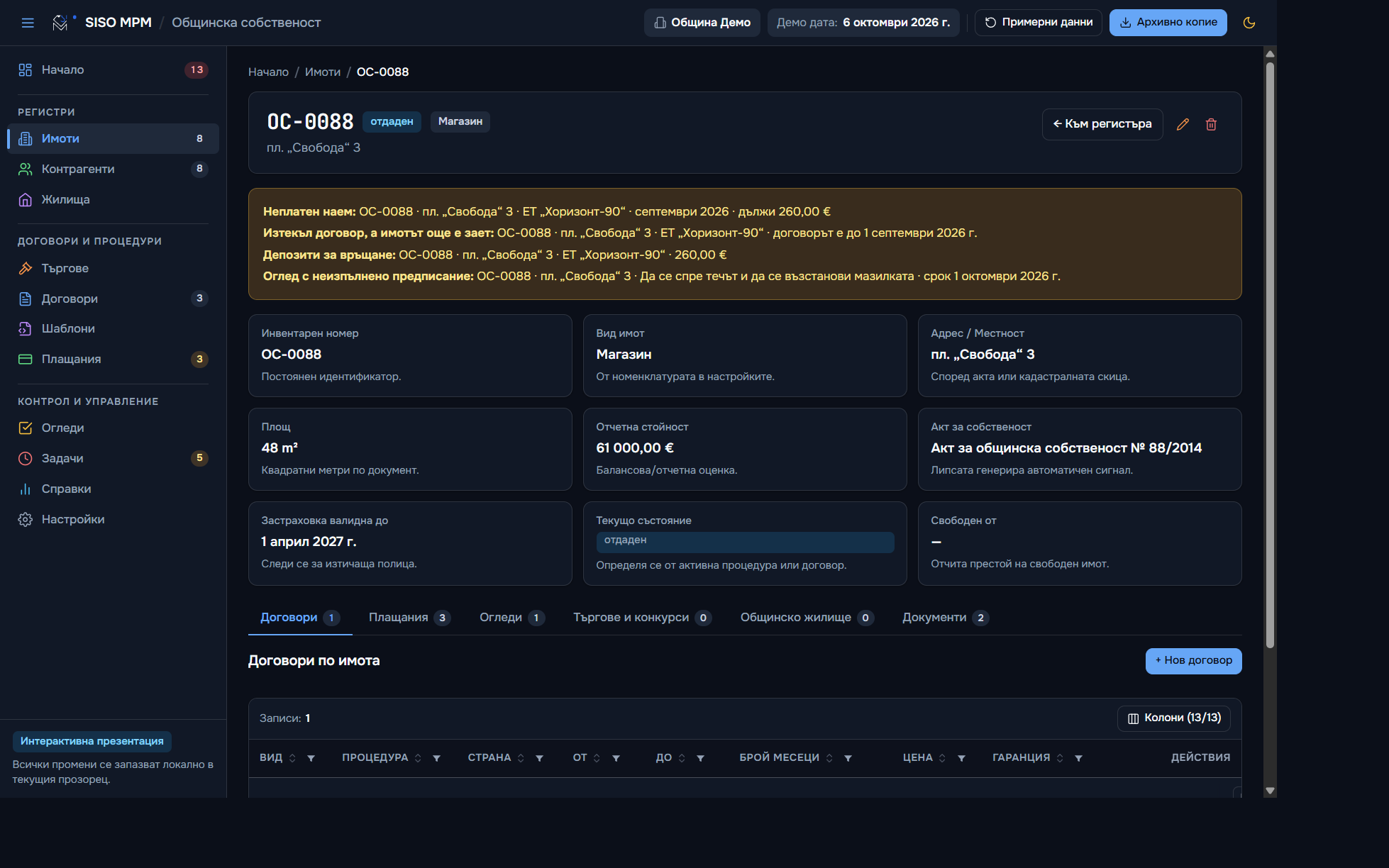Sort table by ВИД column
The width and height of the screenshot is (1389, 868).
click(x=292, y=758)
